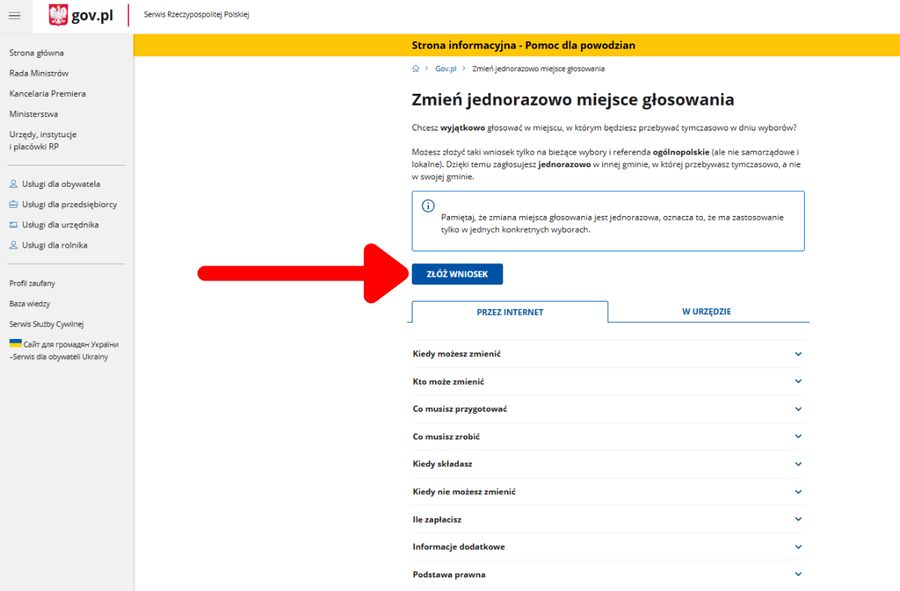Click the Usługi dla urzędnika laptop icon
The height and width of the screenshot is (591, 900).
click(13, 225)
